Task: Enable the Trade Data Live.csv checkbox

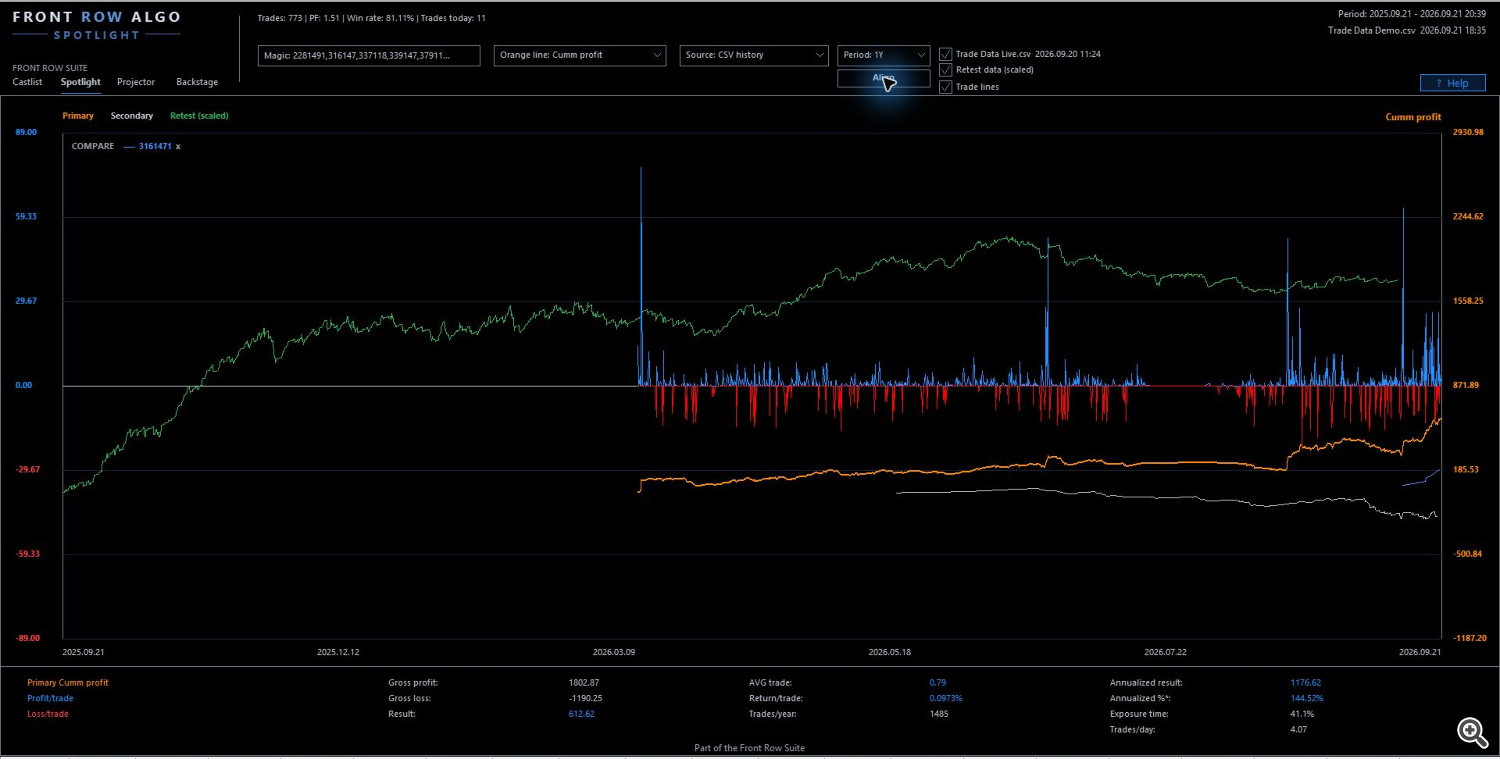Action: pos(946,55)
